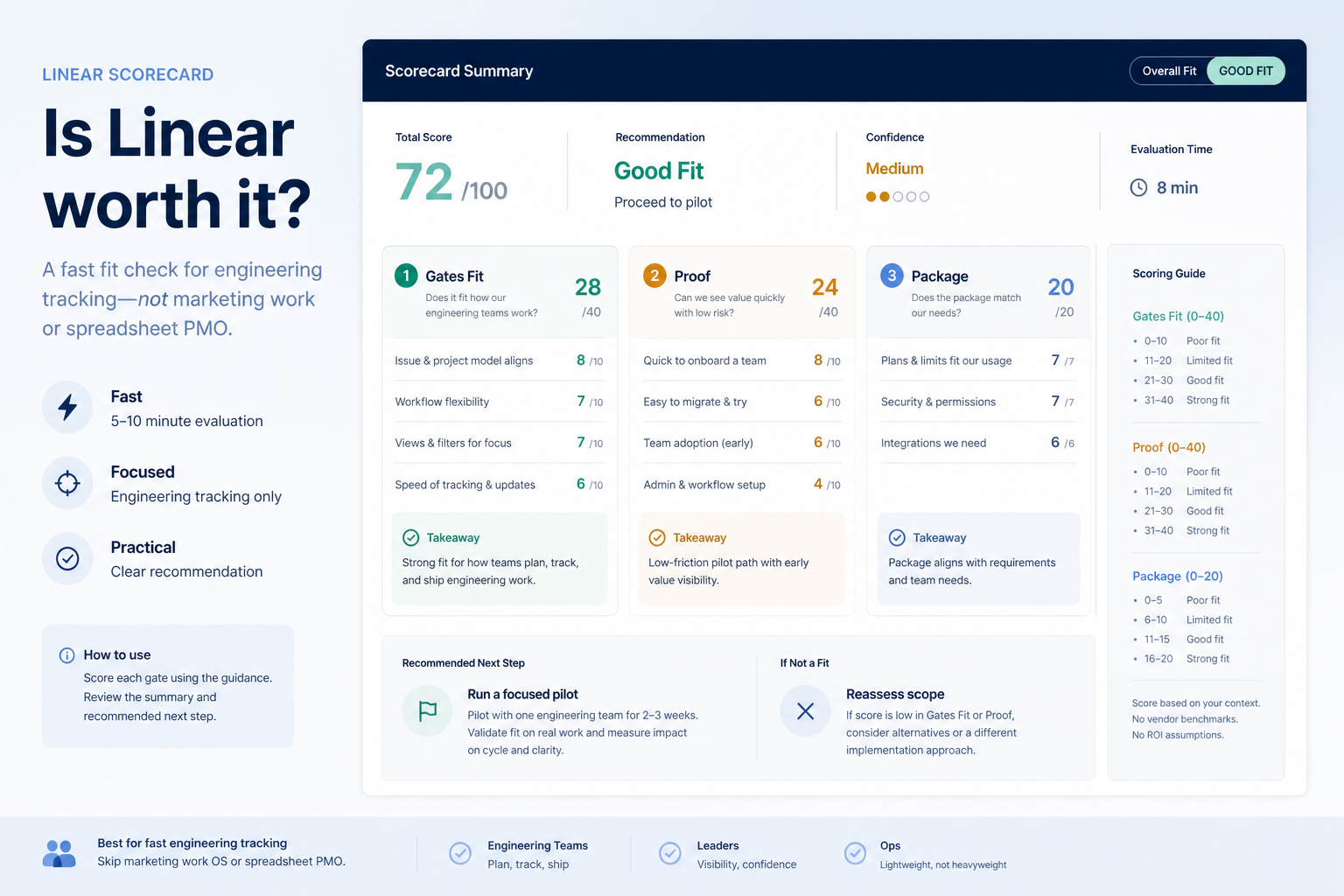Select the Quick to onboard a team row
Image resolution: width=1344 pixels, height=896 pixels.
click(x=742, y=360)
